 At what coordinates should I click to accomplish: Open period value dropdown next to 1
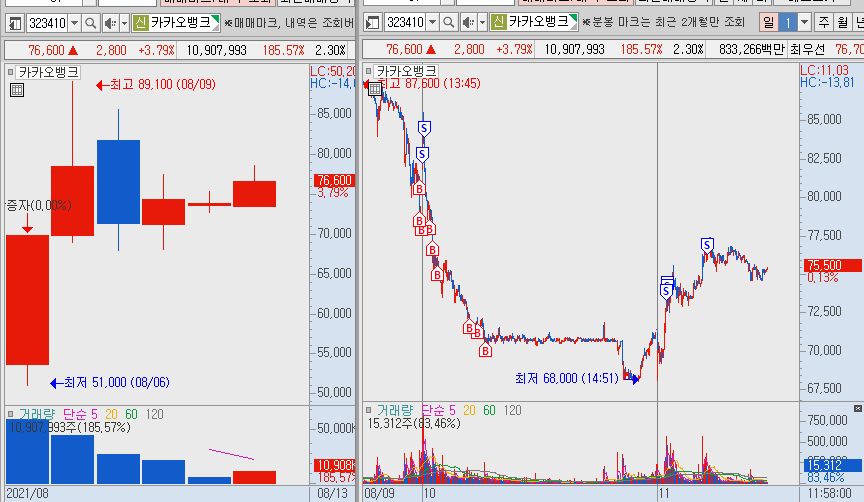pos(804,23)
